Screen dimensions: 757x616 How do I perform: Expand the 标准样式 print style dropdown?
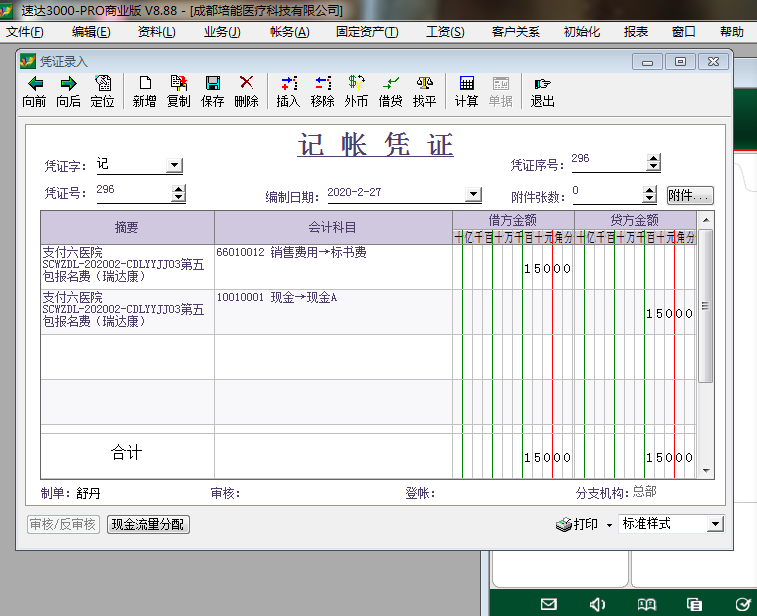tap(715, 524)
